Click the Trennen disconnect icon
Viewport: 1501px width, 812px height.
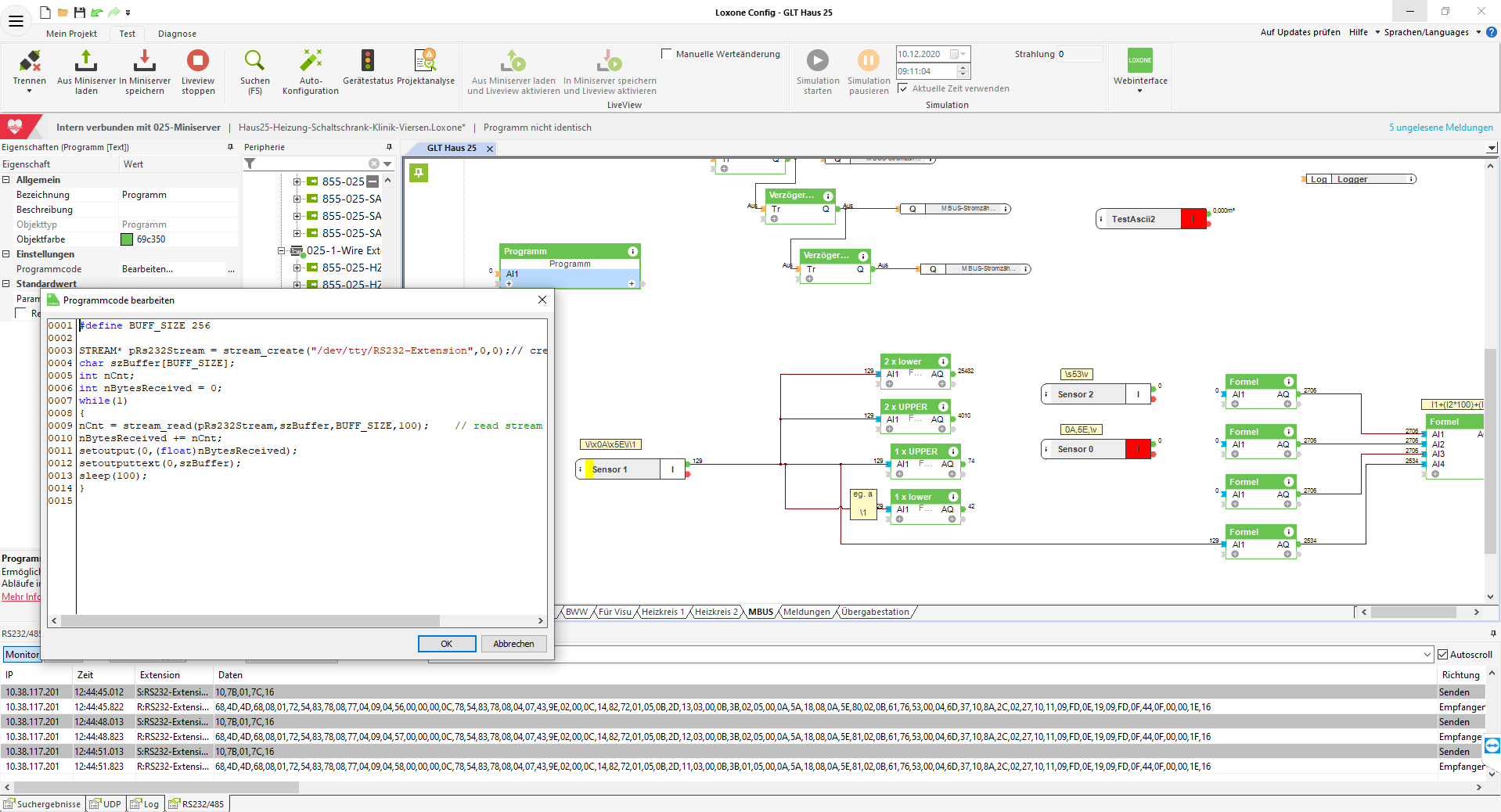pyautogui.click(x=30, y=62)
